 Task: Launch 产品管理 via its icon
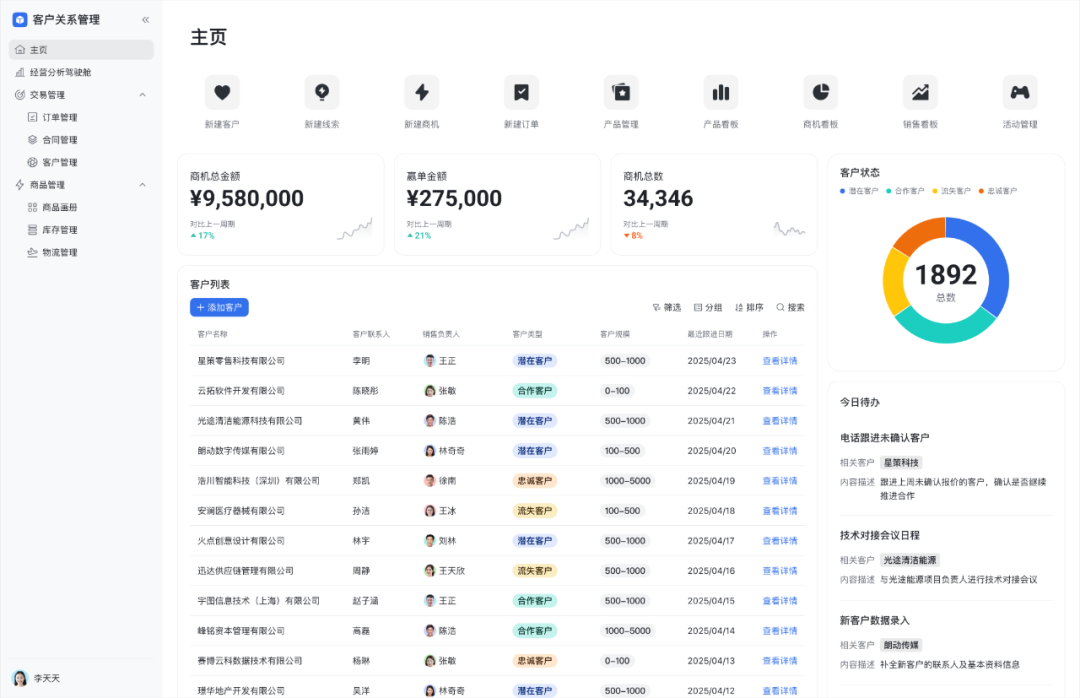pos(621,92)
